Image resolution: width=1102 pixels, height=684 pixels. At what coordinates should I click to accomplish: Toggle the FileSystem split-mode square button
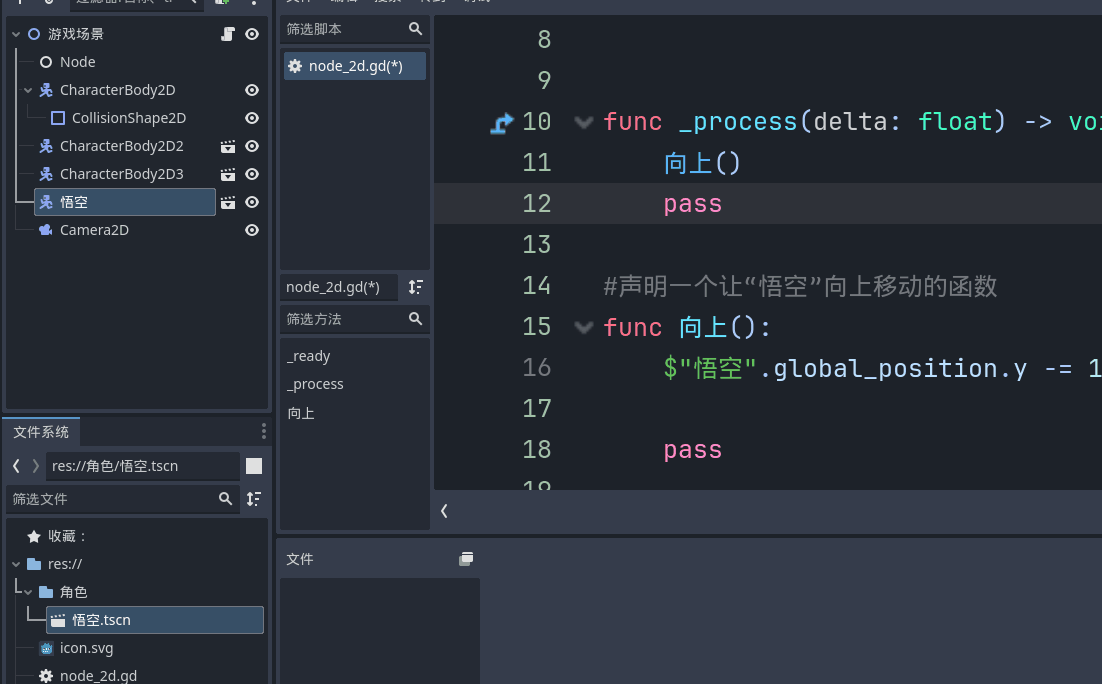pos(254,466)
